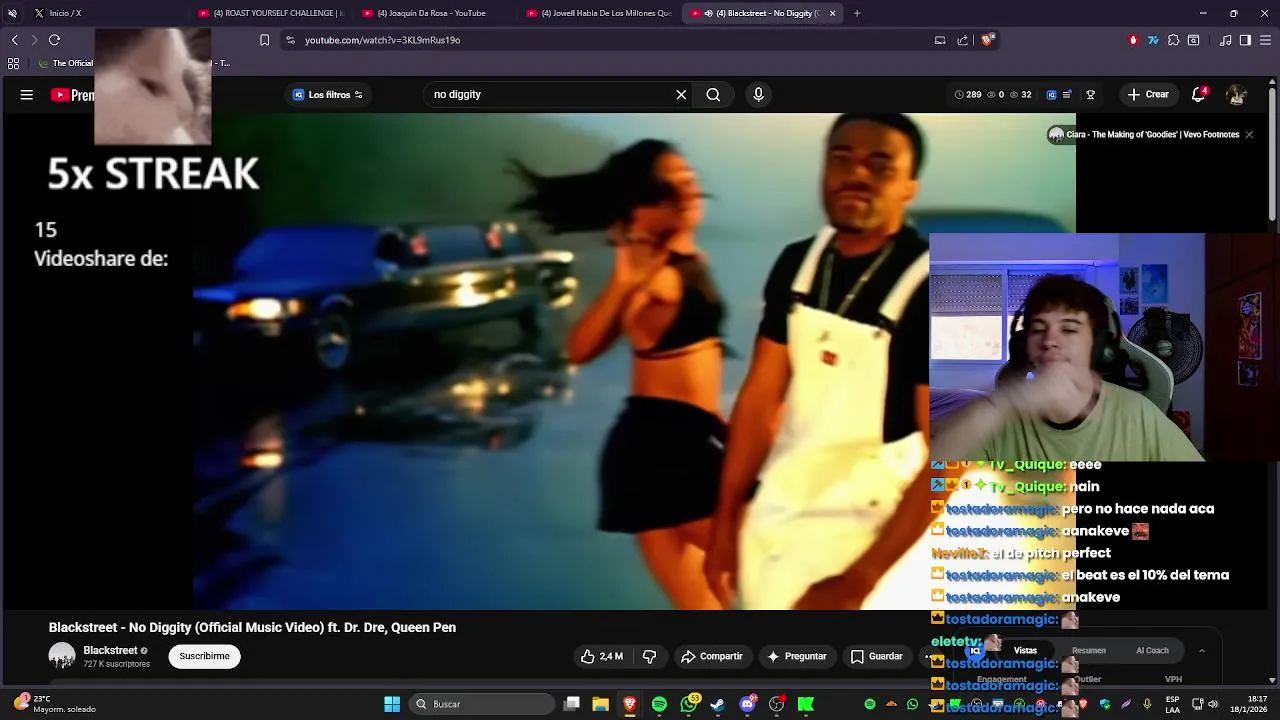Open YouTube notifications bell
Screen dimensions: 1280x720
[x=1198, y=94]
